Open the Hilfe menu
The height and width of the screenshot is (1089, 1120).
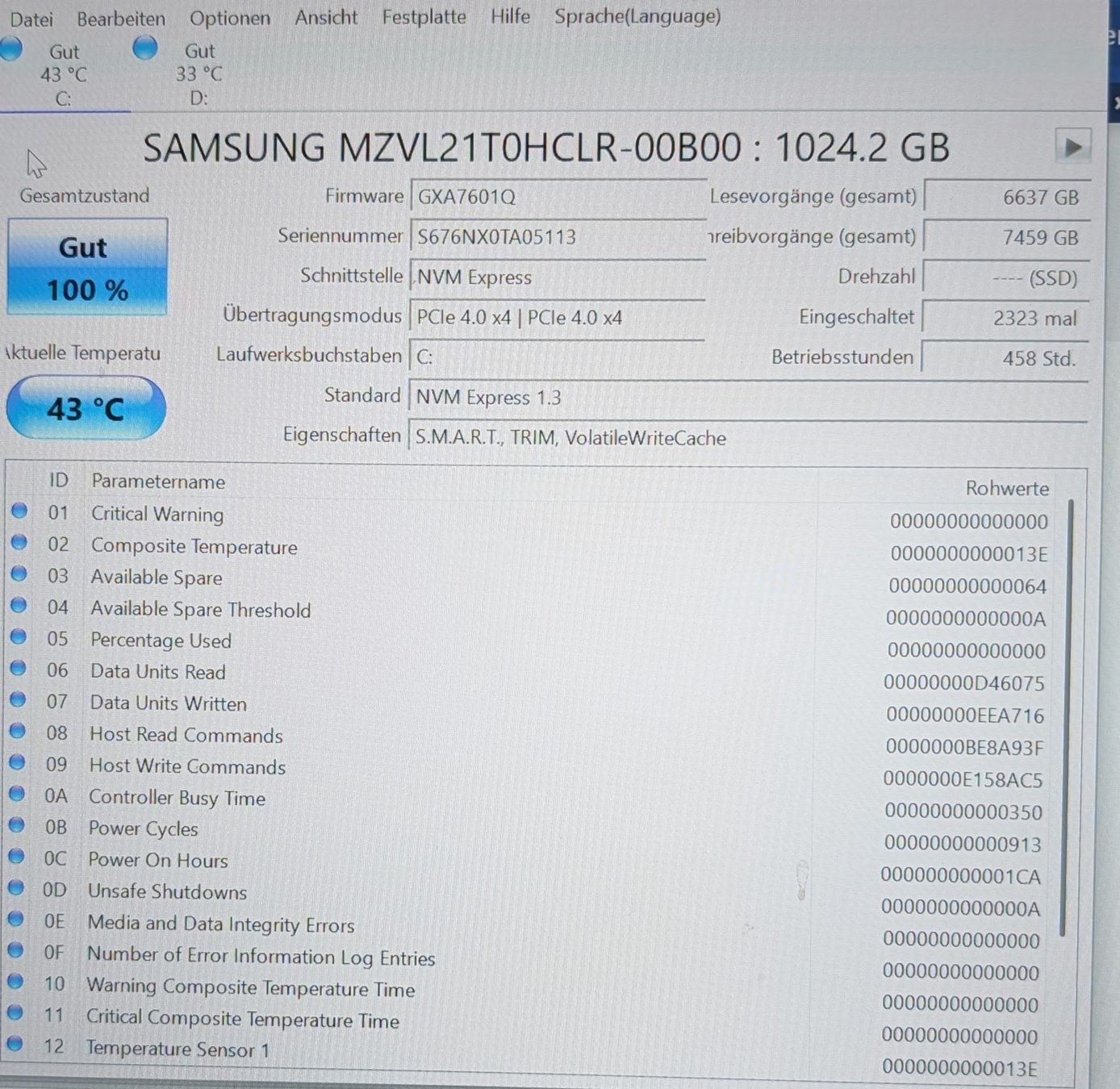[x=510, y=16]
